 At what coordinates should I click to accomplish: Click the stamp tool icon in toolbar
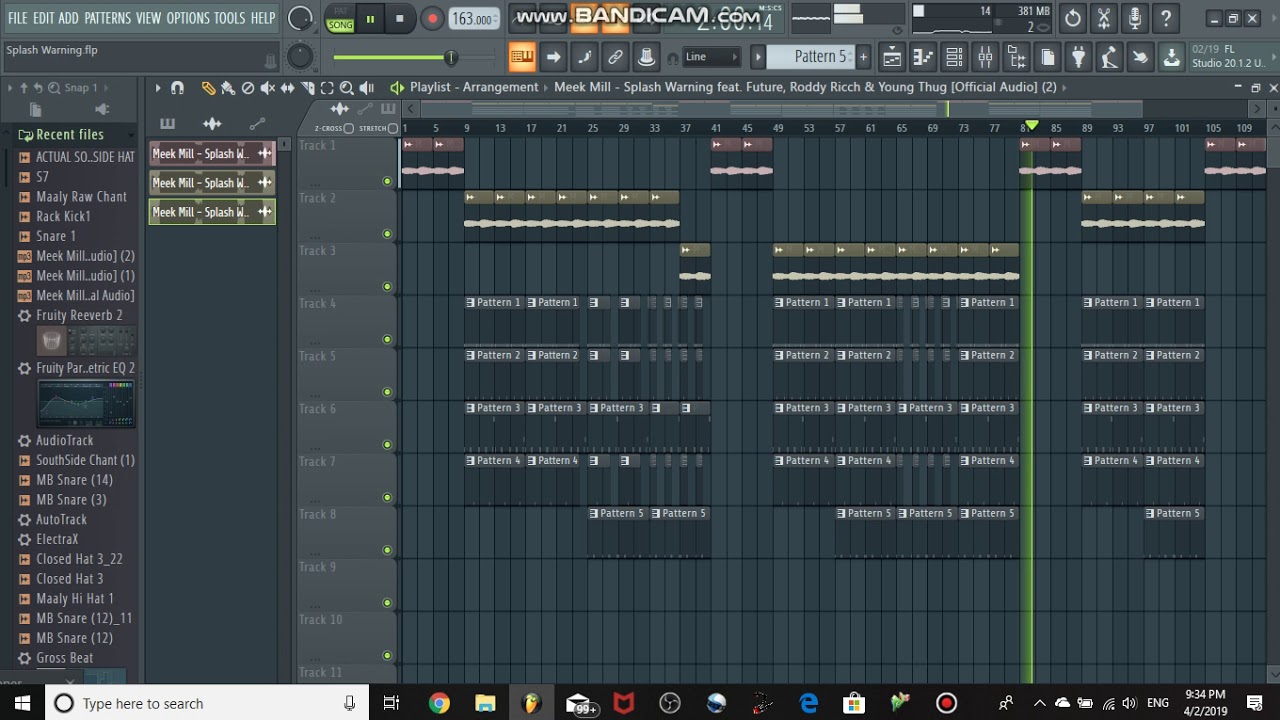[646, 57]
